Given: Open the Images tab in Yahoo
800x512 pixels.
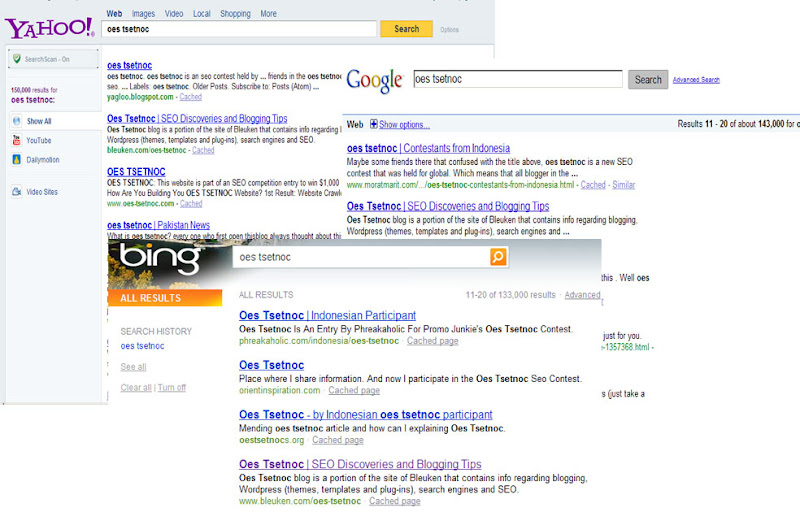Looking at the screenshot, I should point(143,14).
